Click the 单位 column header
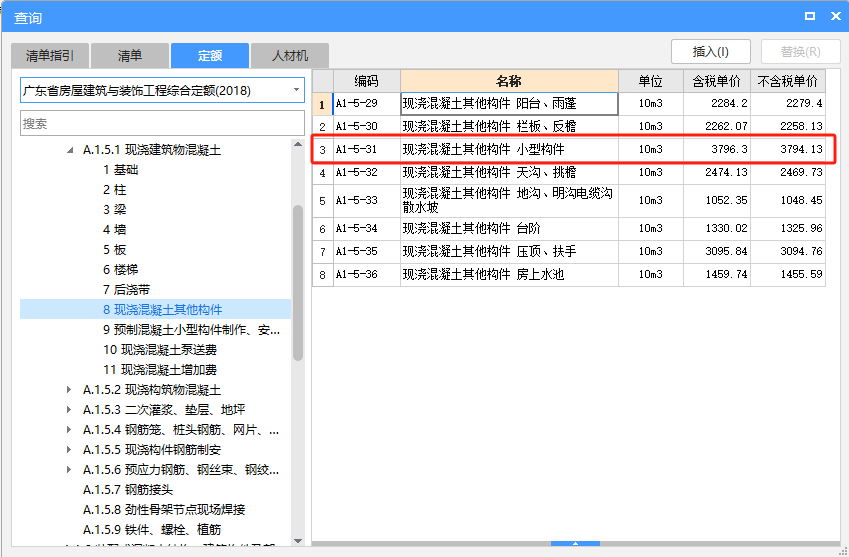Screen dimensions: 849x557 (x=651, y=81)
